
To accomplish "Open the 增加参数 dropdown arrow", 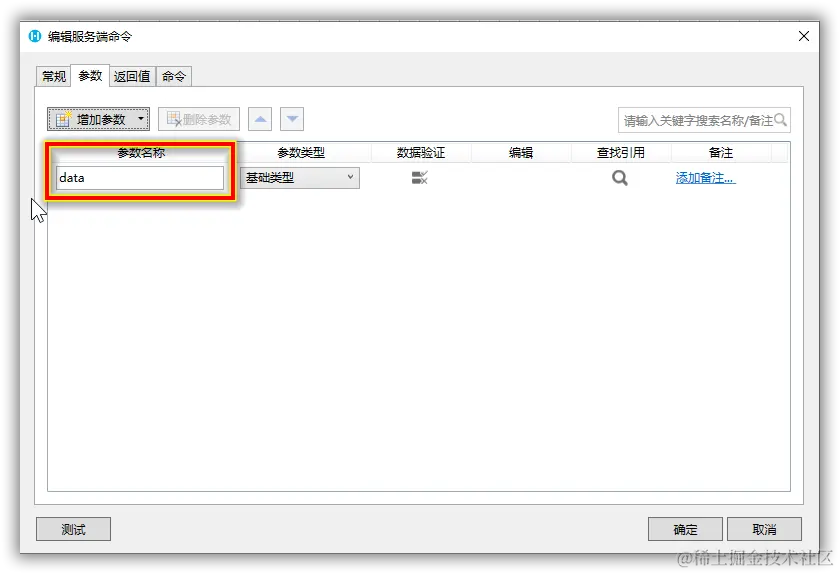I will 141,118.
